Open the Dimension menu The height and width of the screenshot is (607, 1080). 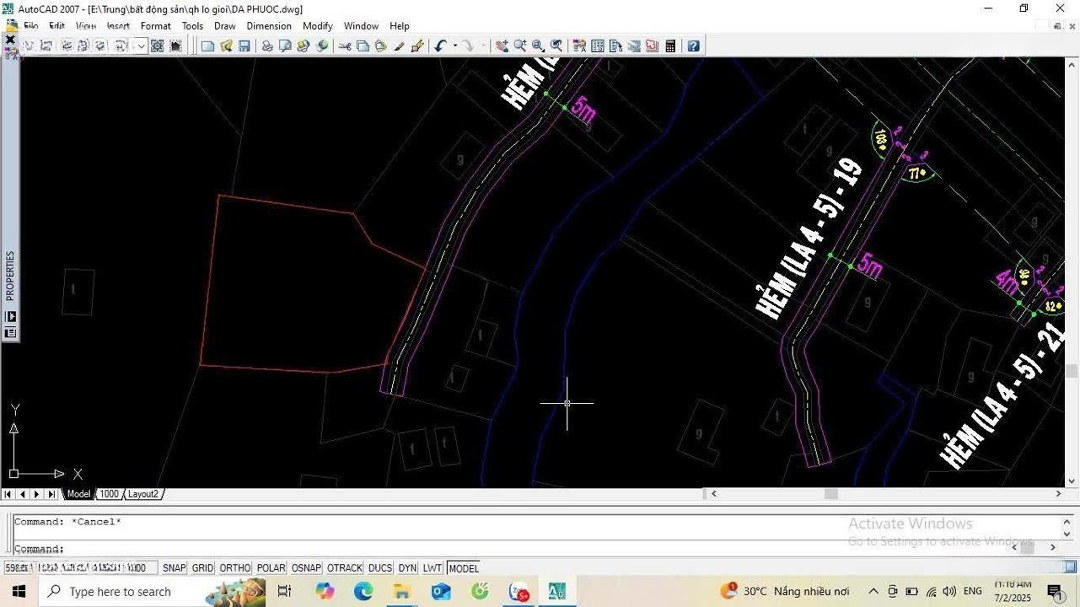pos(269,26)
